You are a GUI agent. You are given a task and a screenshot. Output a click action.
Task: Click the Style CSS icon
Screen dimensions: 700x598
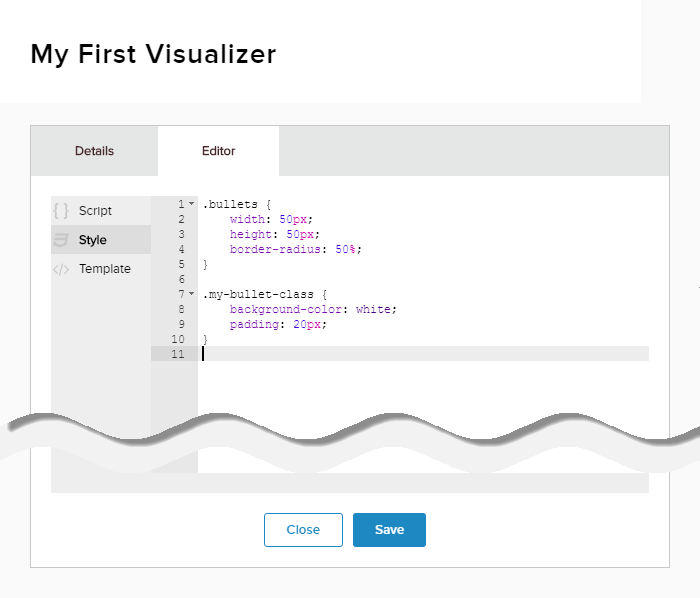coord(61,240)
